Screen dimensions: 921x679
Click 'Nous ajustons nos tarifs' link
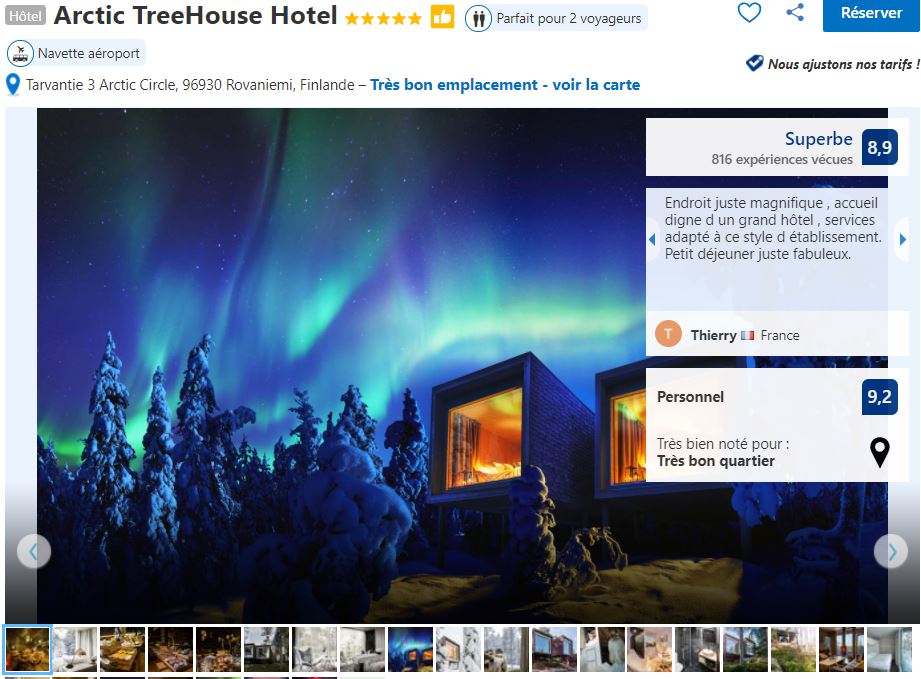click(843, 64)
